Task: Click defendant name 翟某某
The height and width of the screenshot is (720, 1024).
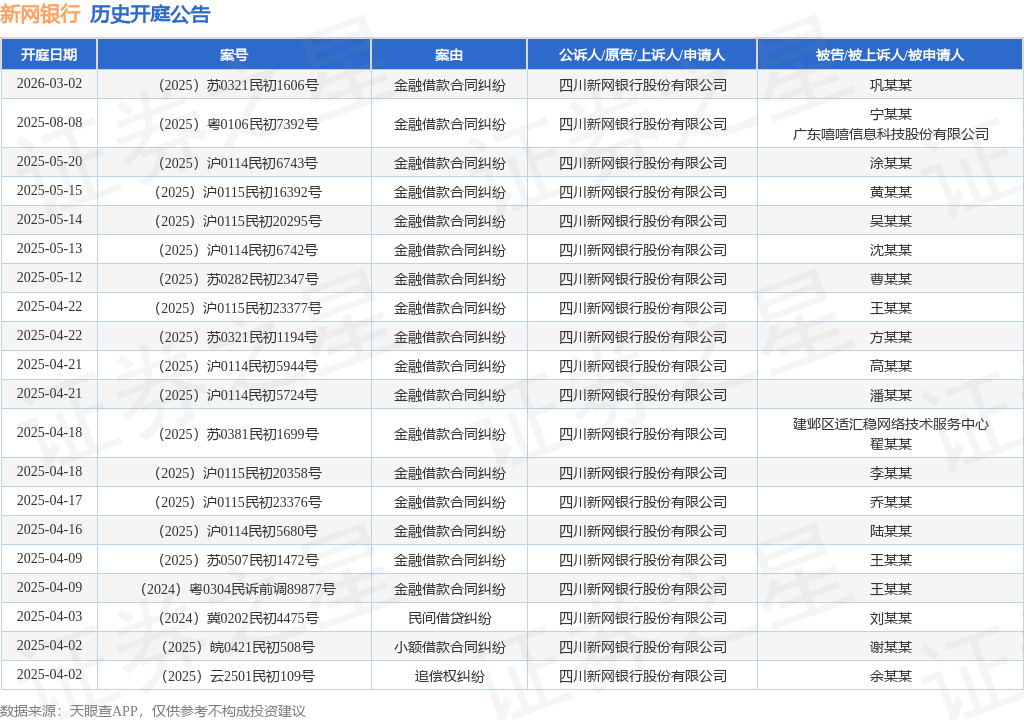Action: click(x=890, y=444)
